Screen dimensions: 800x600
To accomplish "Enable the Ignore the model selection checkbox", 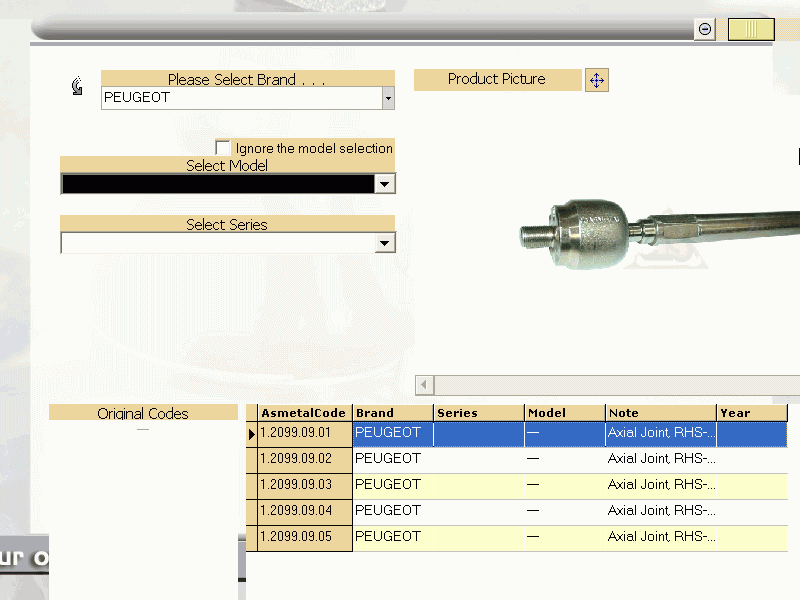I will 222,146.
